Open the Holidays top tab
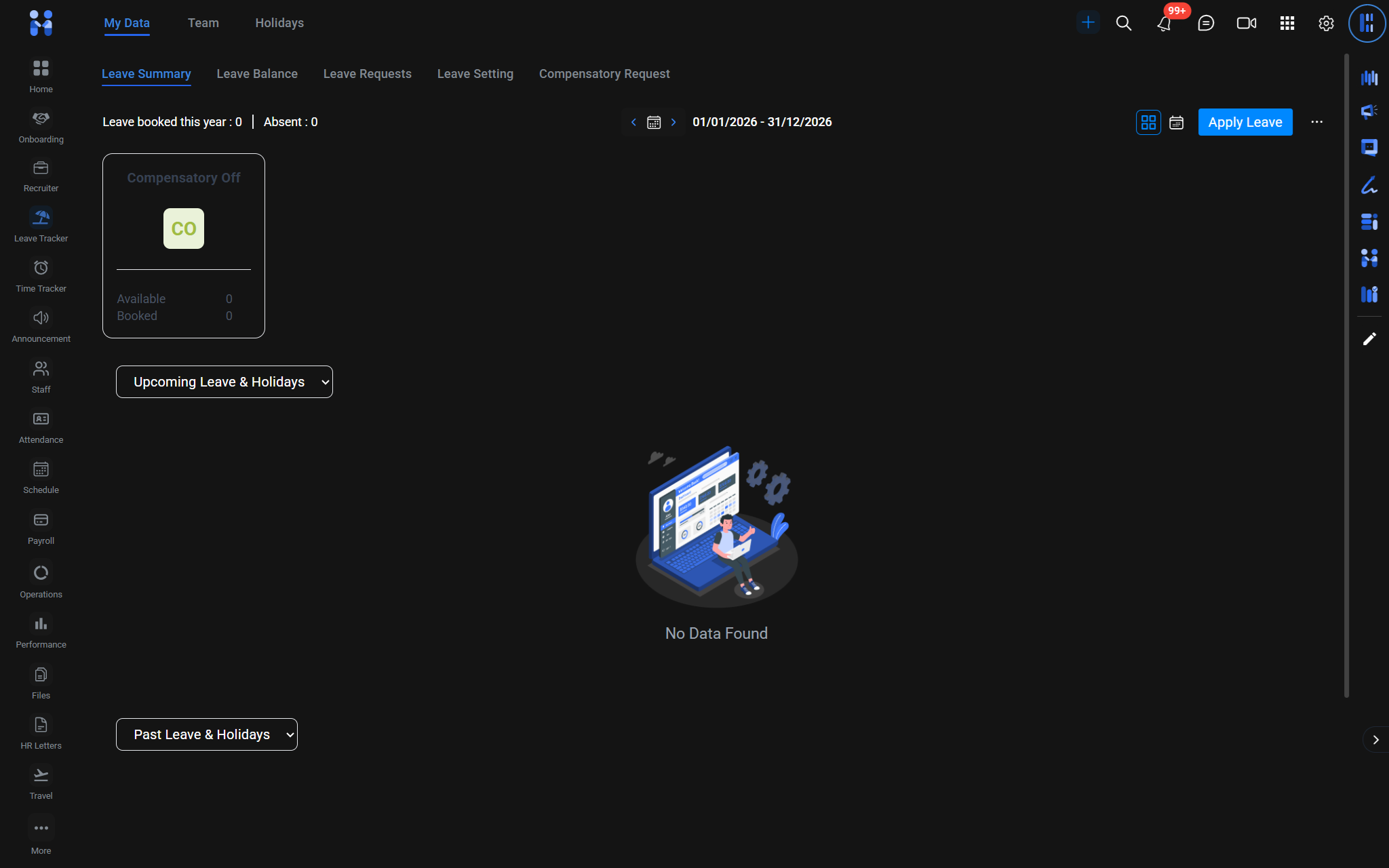 click(279, 23)
